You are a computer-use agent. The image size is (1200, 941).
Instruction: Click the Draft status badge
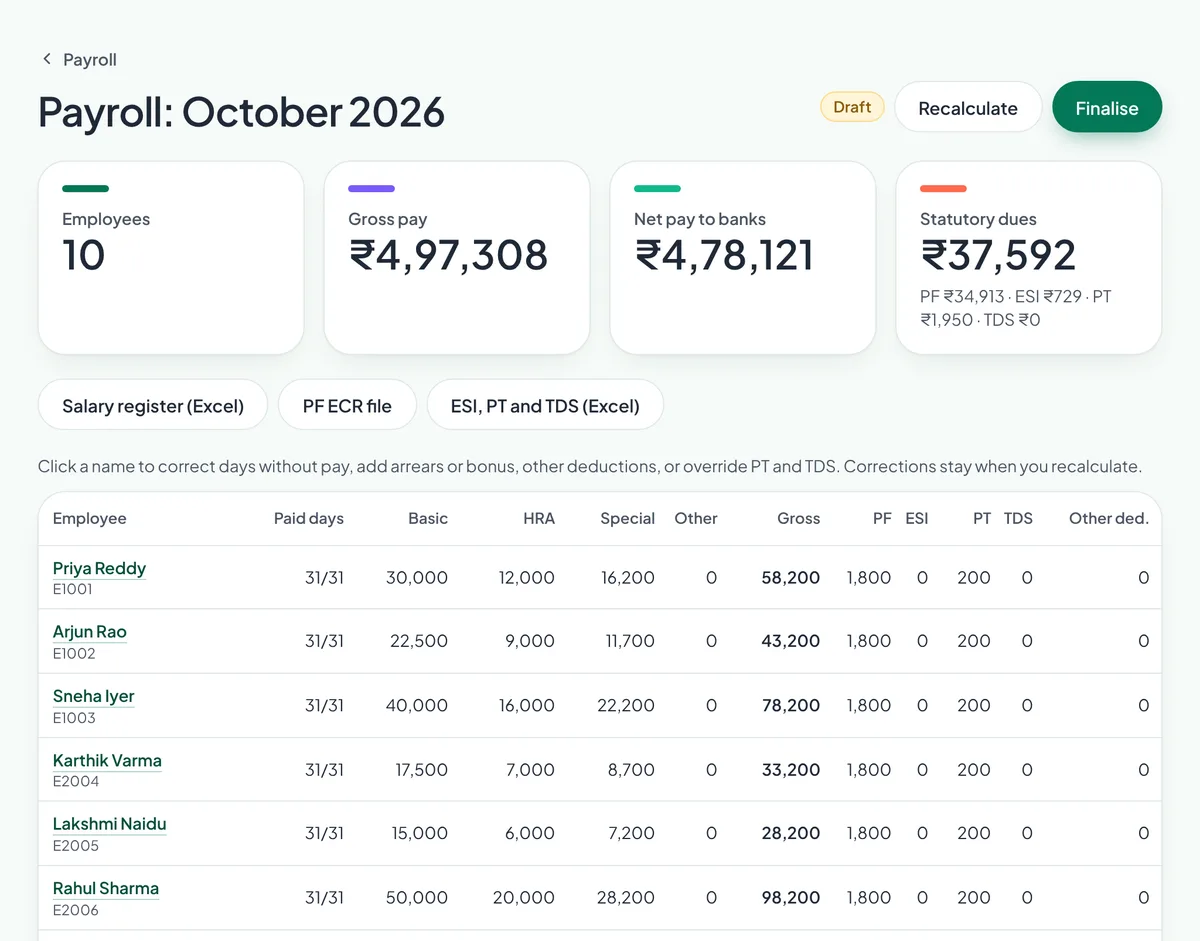[x=852, y=107]
